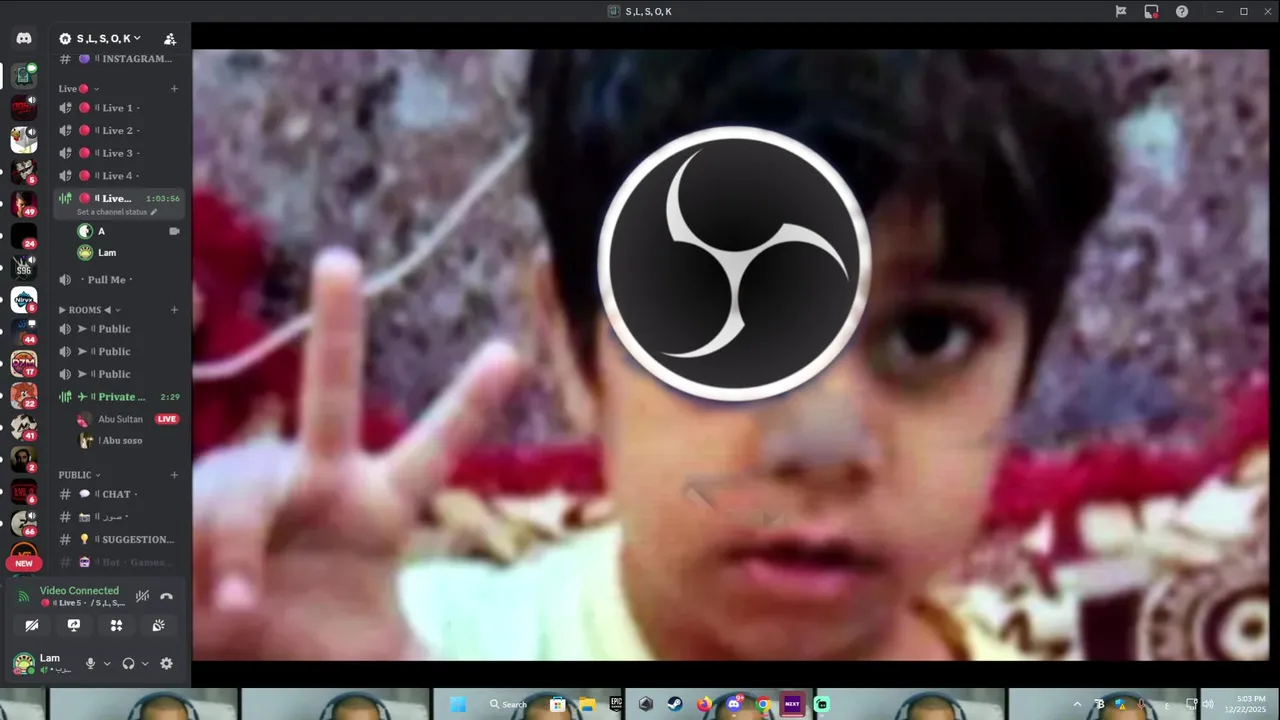Viewport: 1280px width, 720px height.
Task: Create a channel in the PUBLIC category
Action: (174, 475)
